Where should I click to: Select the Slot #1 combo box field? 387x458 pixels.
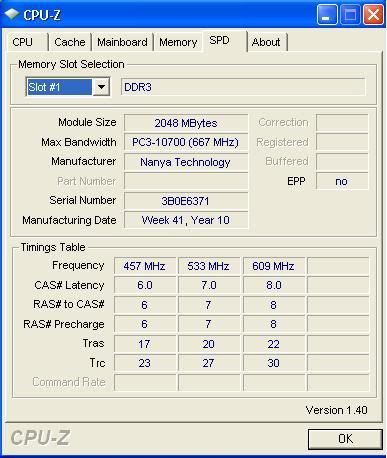(x=68, y=87)
